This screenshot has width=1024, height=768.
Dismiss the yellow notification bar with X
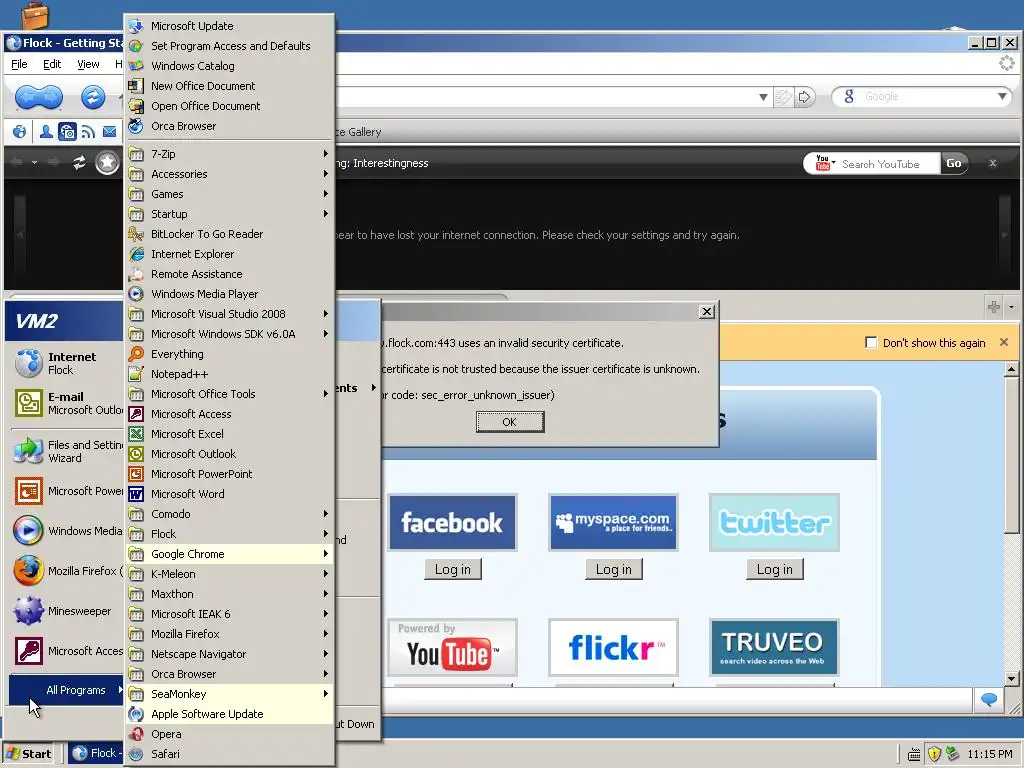click(x=1004, y=342)
